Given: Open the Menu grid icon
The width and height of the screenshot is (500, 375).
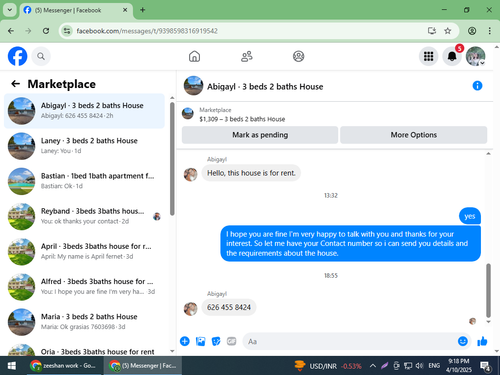Looking at the screenshot, I should point(428,56).
